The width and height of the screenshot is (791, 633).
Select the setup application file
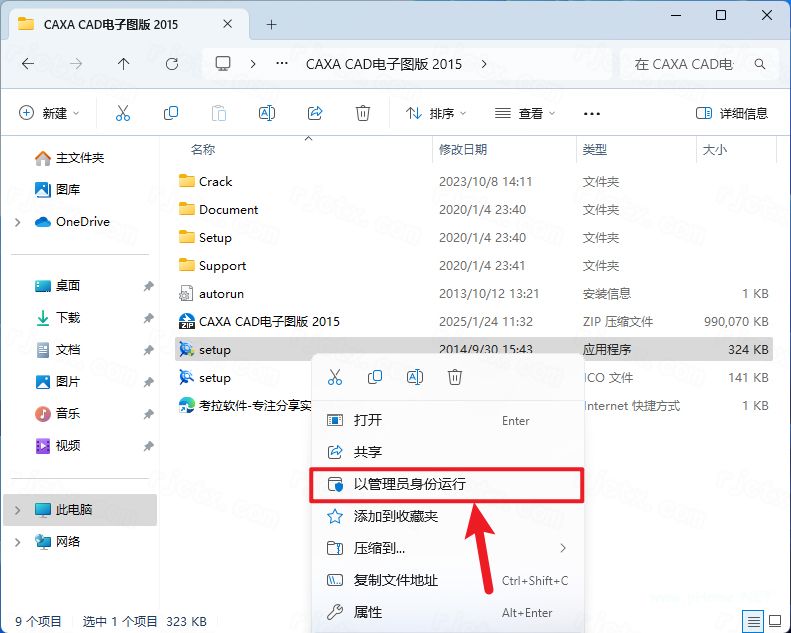click(474, 349)
